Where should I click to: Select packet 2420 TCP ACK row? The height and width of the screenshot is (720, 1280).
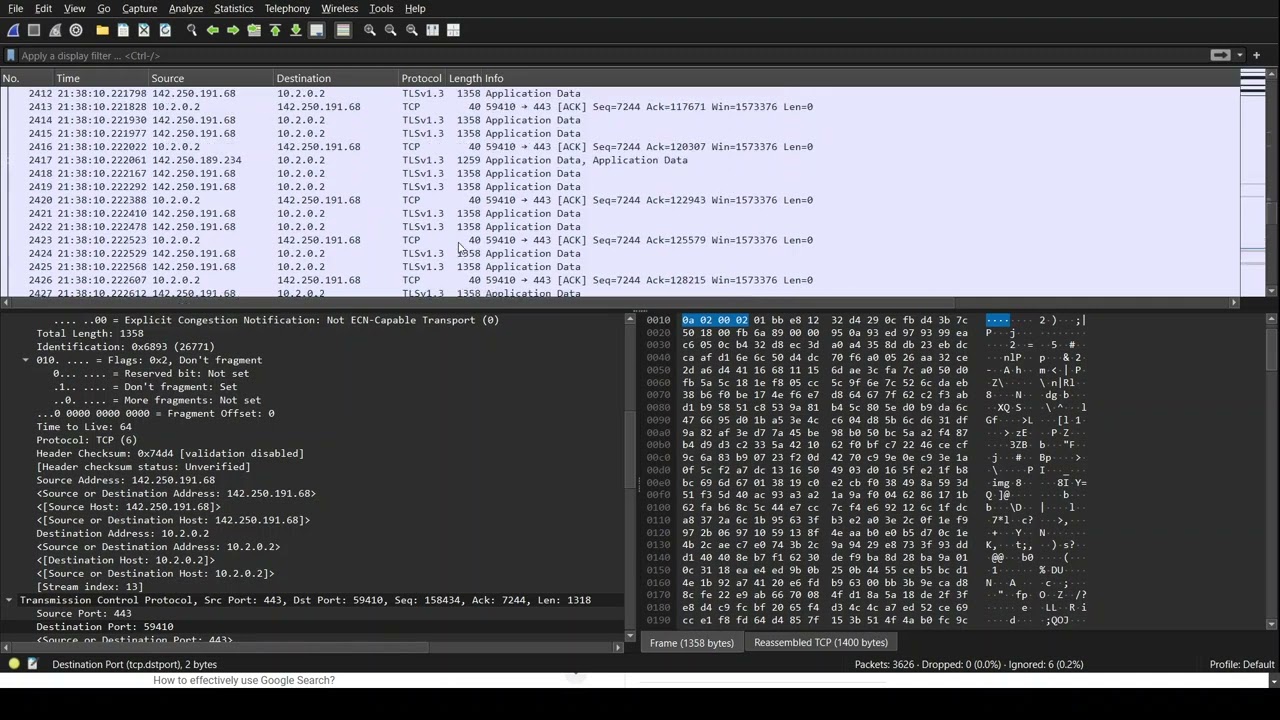point(620,200)
